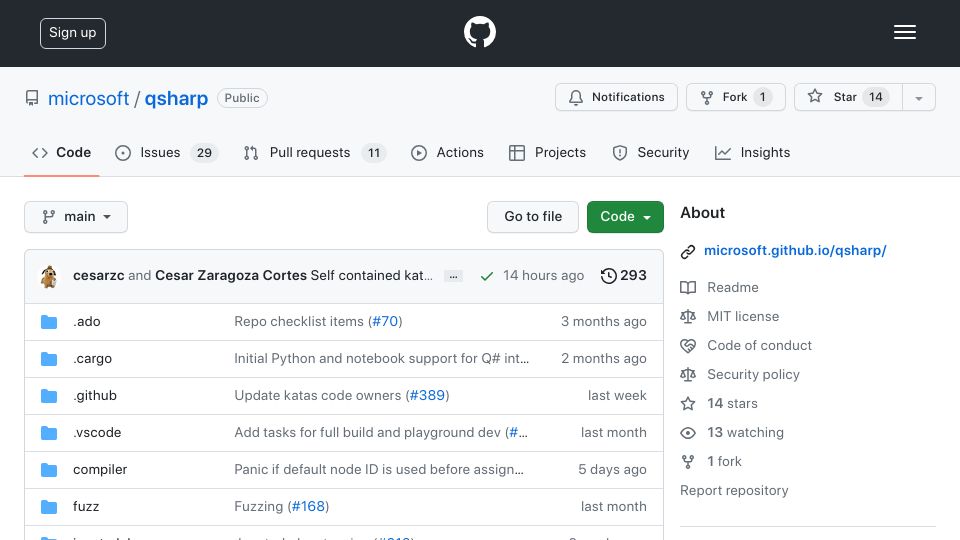
Task: Open the .vscode folder
Action: (97, 432)
